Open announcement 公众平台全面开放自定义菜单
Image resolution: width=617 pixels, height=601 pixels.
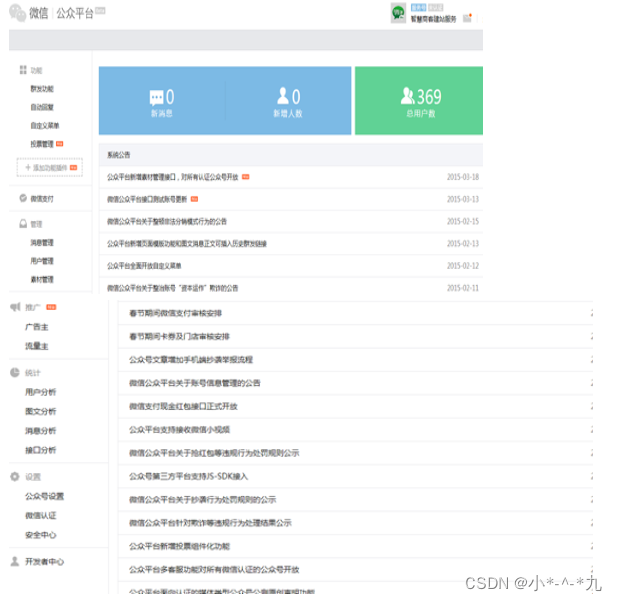(x=144, y=266)
